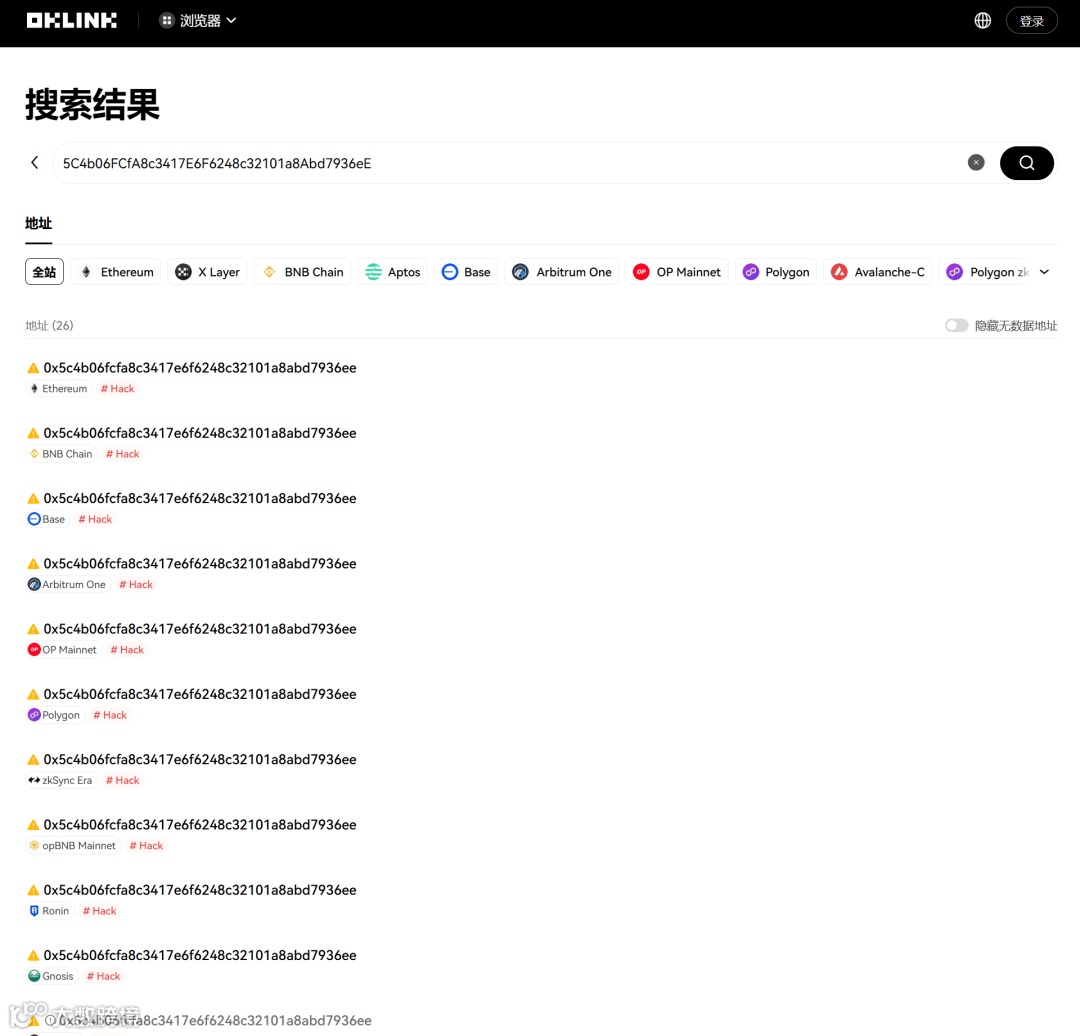Open the Arbitrum One result address
This screenshot has height=1036, width=1080.
tap(200, 563)
